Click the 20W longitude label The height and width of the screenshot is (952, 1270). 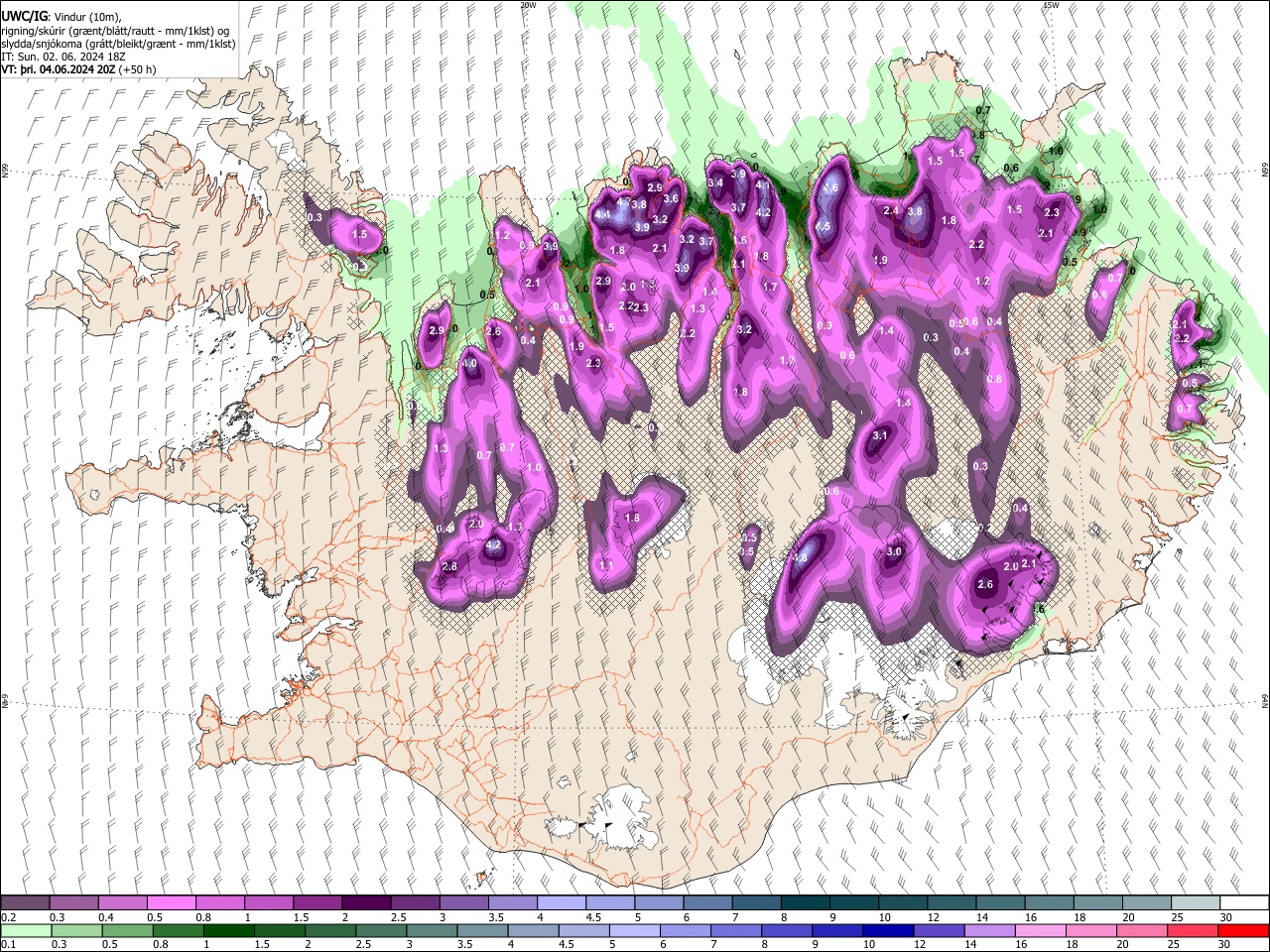pyautogui.click(x=528, y=5)
